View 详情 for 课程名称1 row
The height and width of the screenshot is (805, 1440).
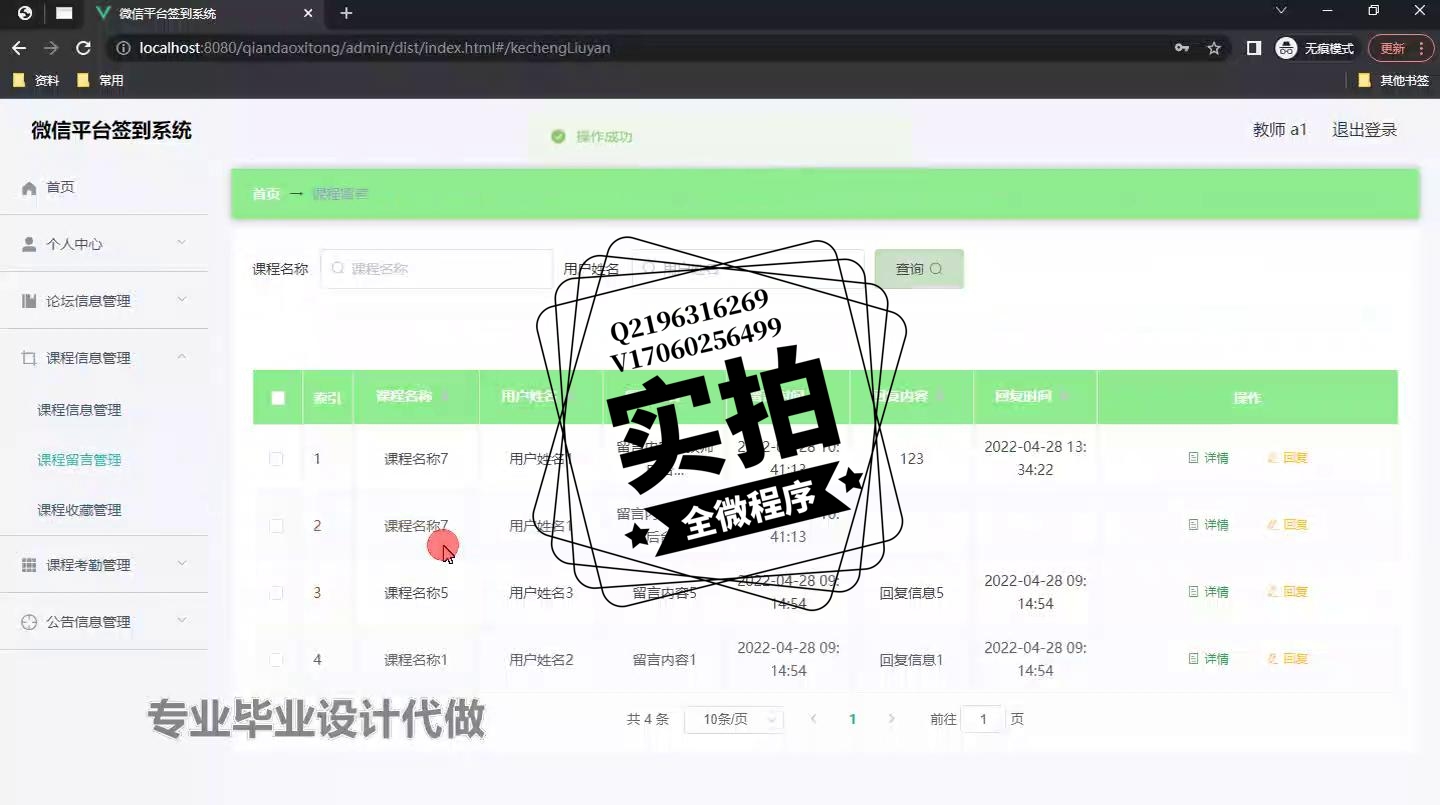point(1208,659)
